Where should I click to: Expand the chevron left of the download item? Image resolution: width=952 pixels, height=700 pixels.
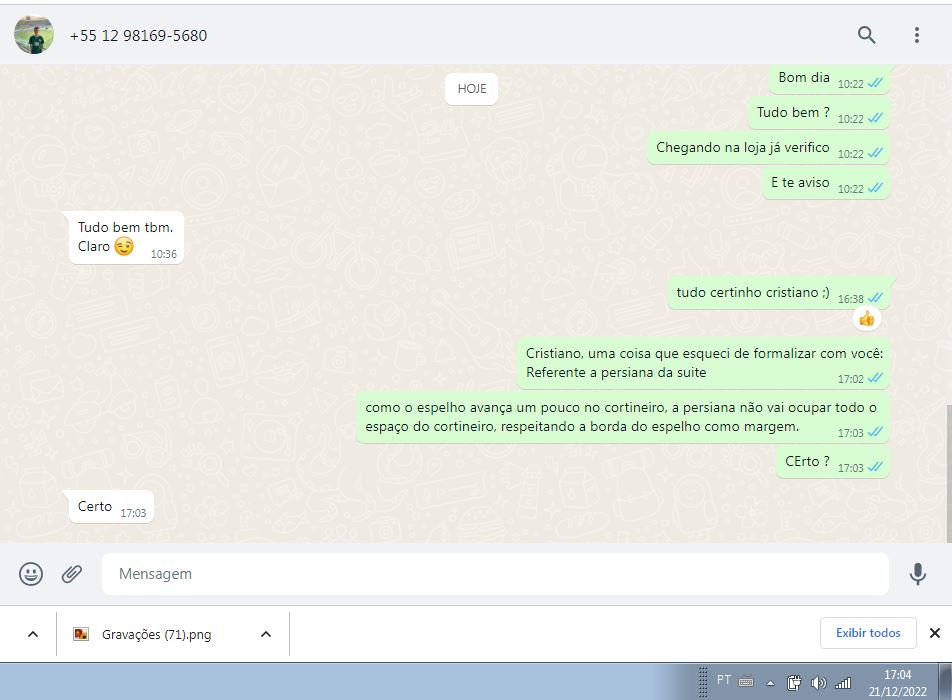point(33,634)
